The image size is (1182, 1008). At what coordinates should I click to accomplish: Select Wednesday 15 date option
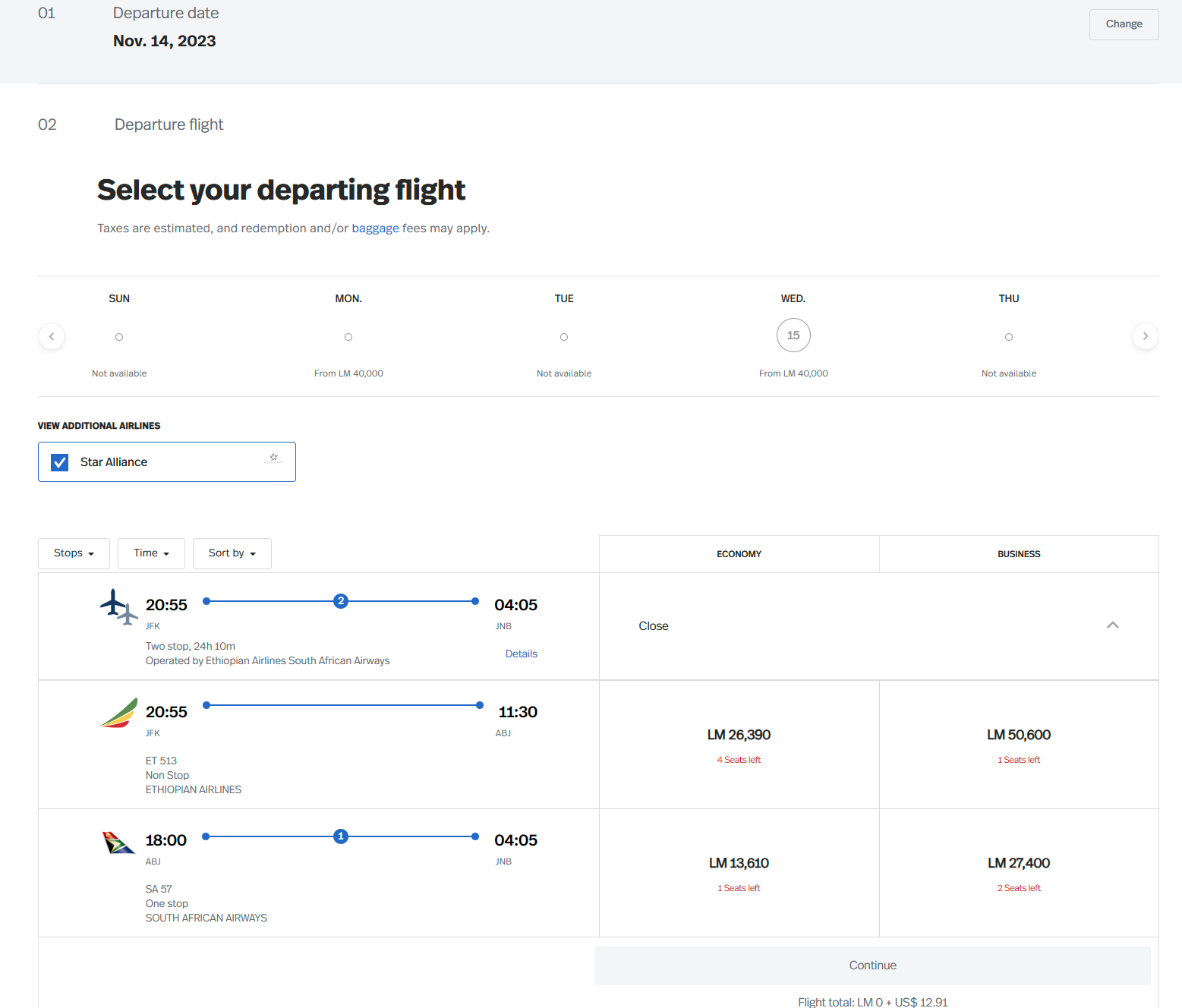tap(793, 335)
